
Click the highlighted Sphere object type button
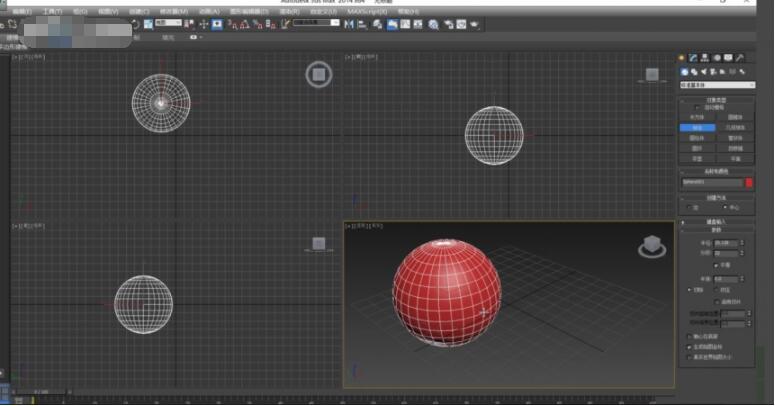[x=698, y=128]
